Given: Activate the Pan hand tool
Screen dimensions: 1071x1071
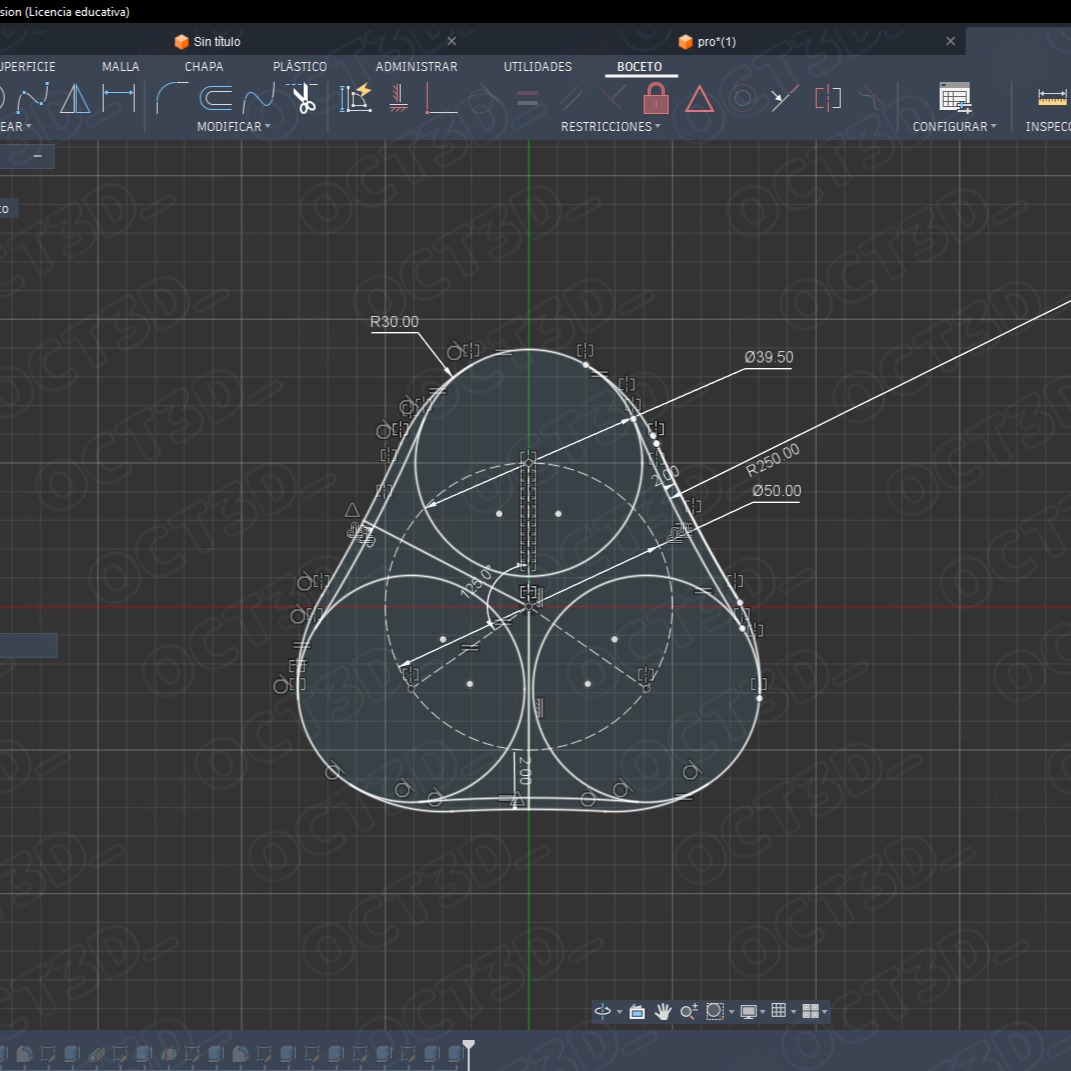Looking at the screenshot, I should click(x=663, y=1012).
